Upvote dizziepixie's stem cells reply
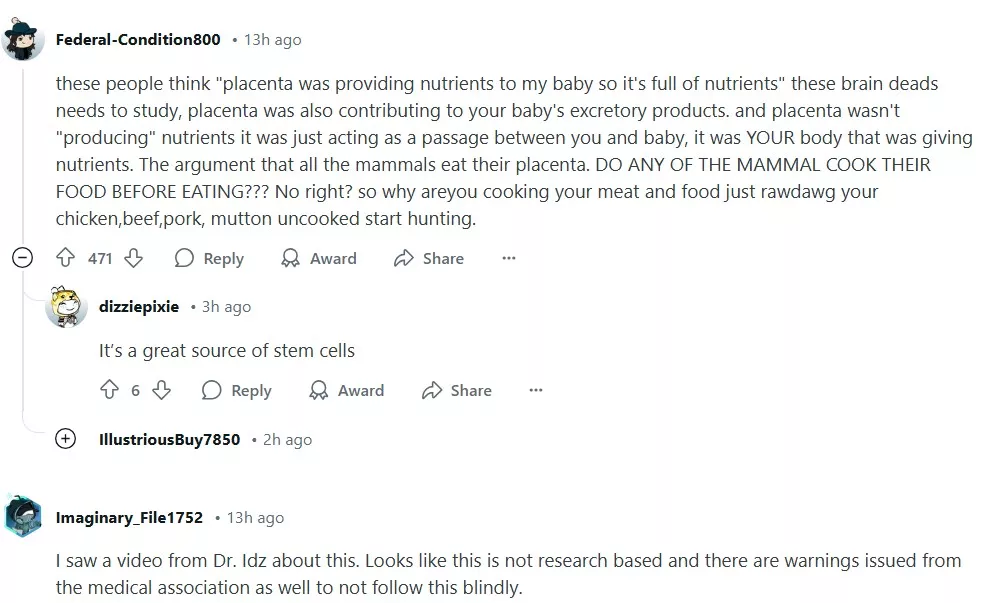The height and width of the screenshot is (603, 984). (x=110, y=390)
